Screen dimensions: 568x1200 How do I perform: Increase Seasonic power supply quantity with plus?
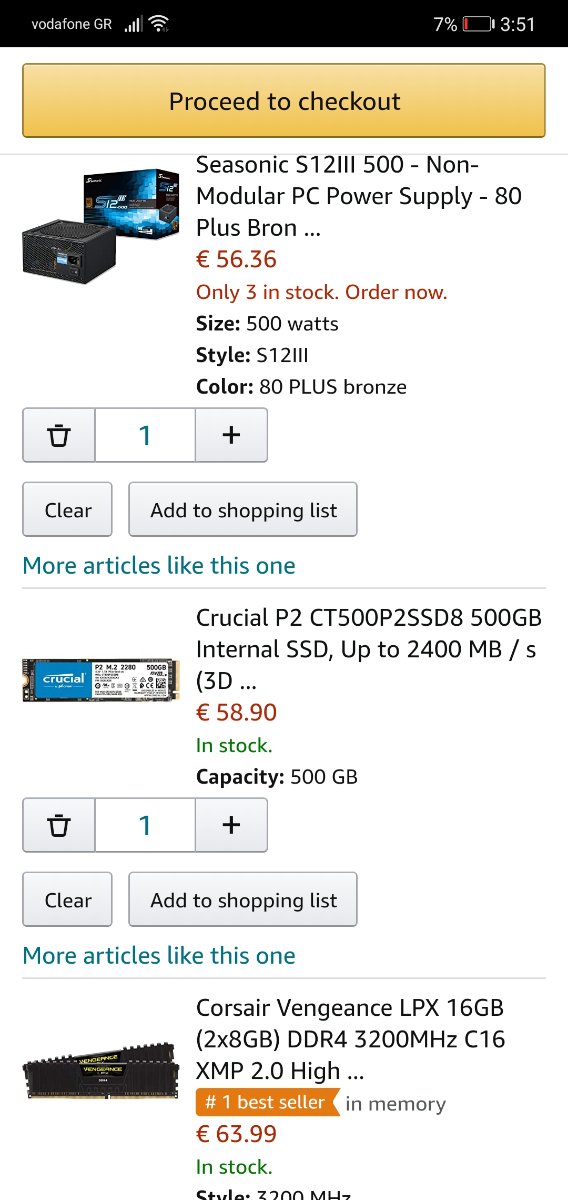[x=231, y=435]
